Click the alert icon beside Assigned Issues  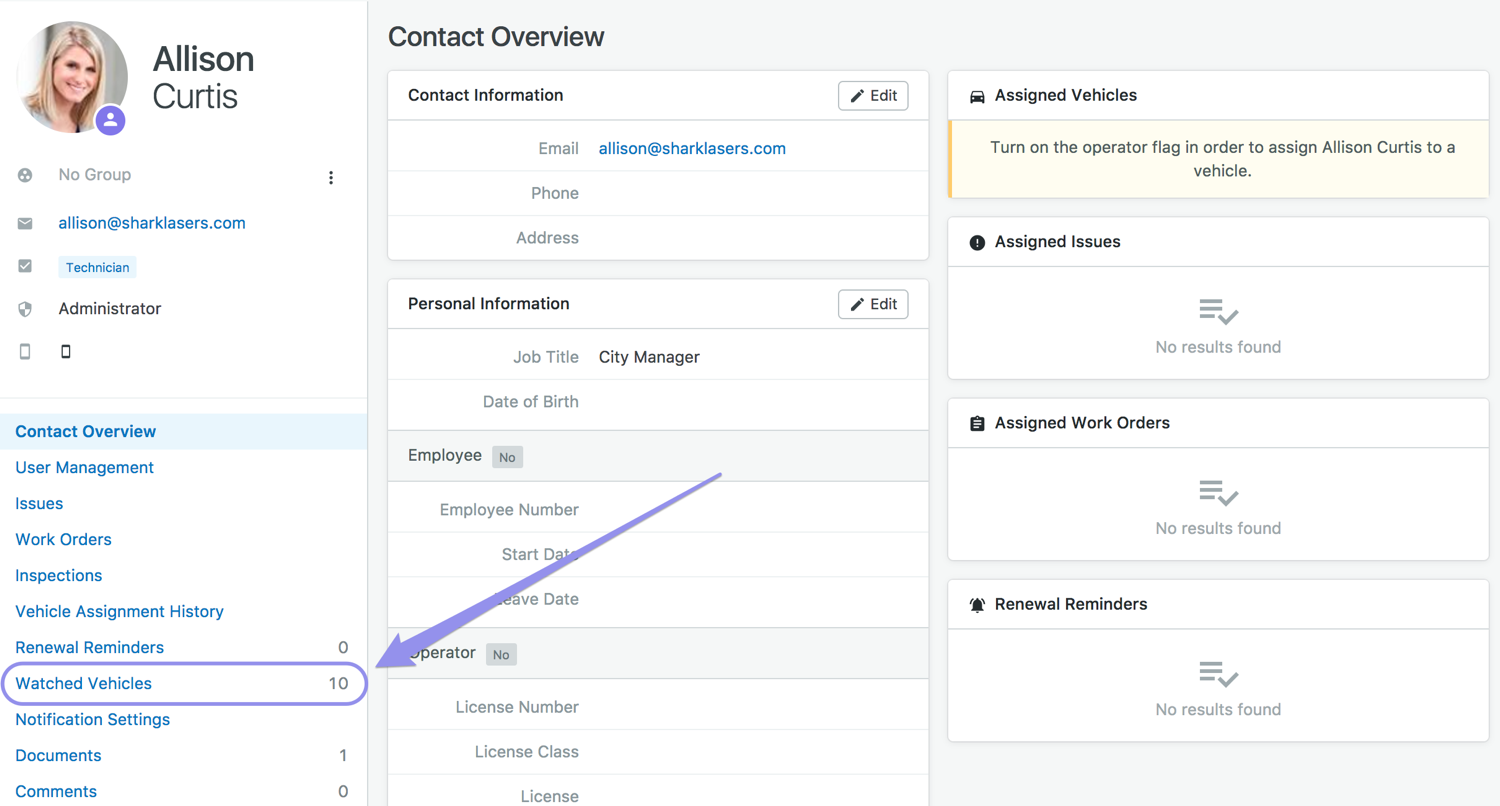pyautogui.click(x=977, y=243)
